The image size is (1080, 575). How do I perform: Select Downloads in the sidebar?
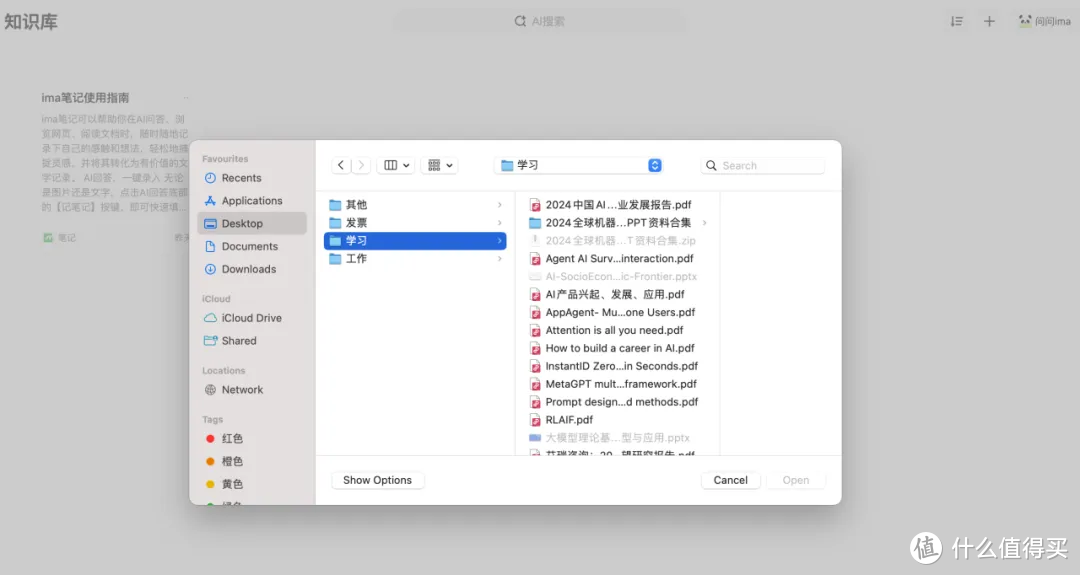[251, 269]
